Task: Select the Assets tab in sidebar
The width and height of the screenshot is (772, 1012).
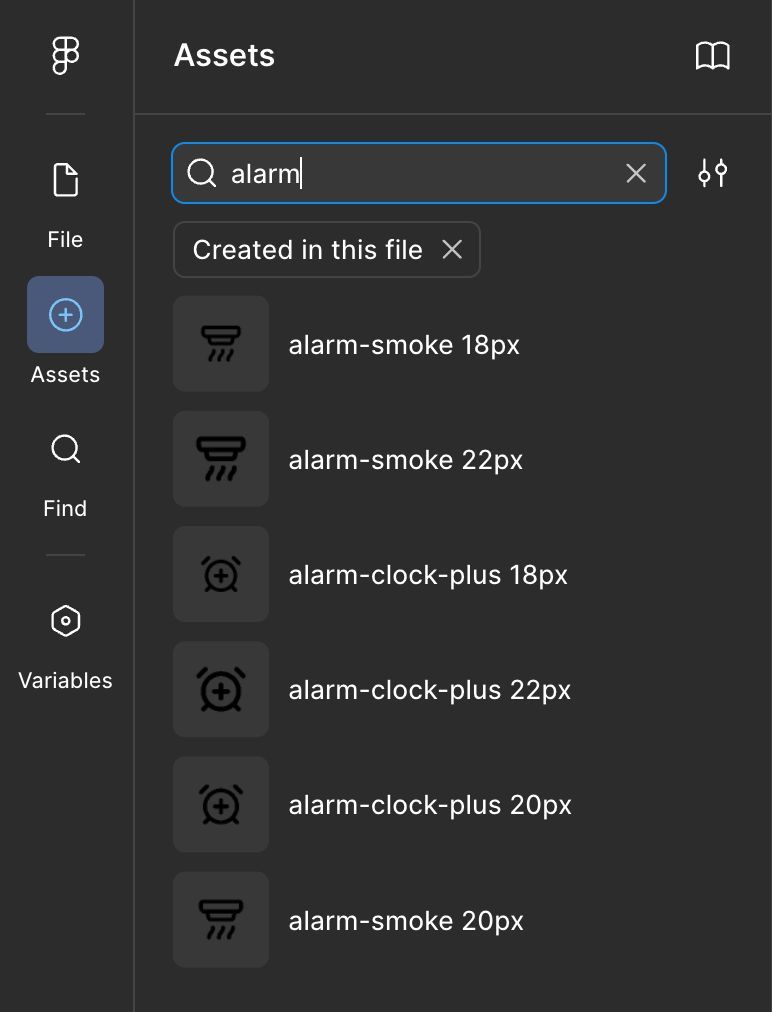Action: [x=65, y=331]
